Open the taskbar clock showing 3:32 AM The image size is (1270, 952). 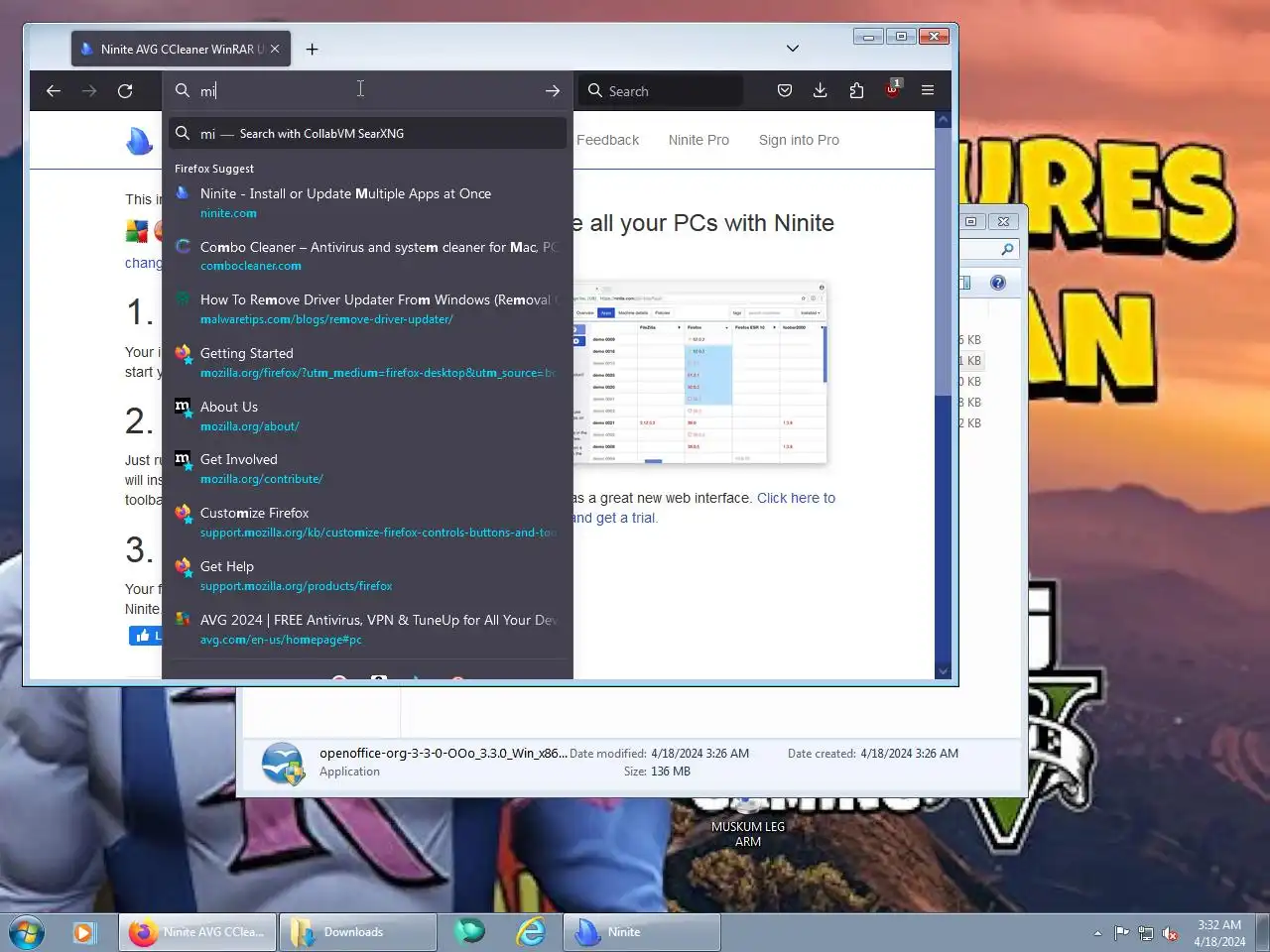[x=1219, y=933]
